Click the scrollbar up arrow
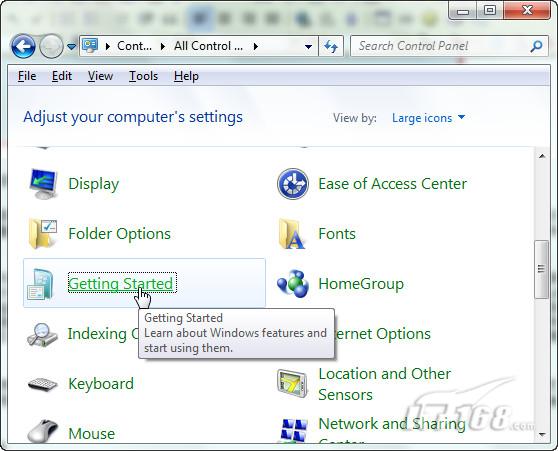This screenshot has width=558, height=451. 542,156
